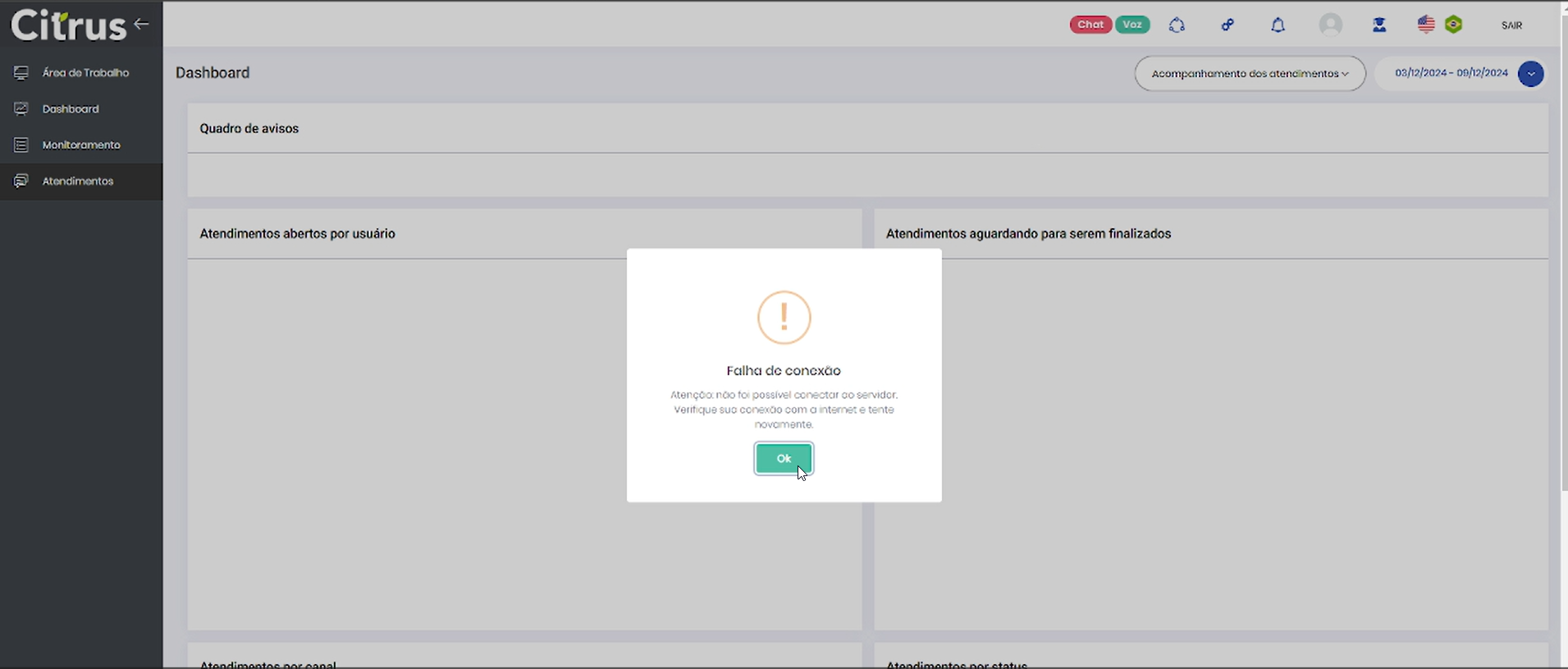Click SAIR to log out
This screenshot has width=1568, height=669.
(x=1511, y=25)
